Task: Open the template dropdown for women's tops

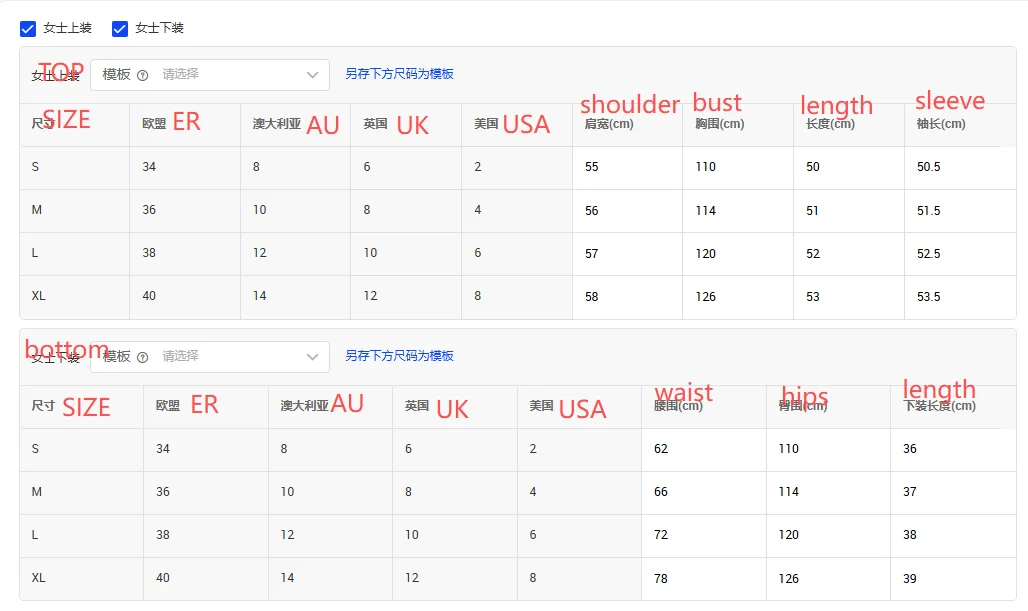Action: [210, 75]
